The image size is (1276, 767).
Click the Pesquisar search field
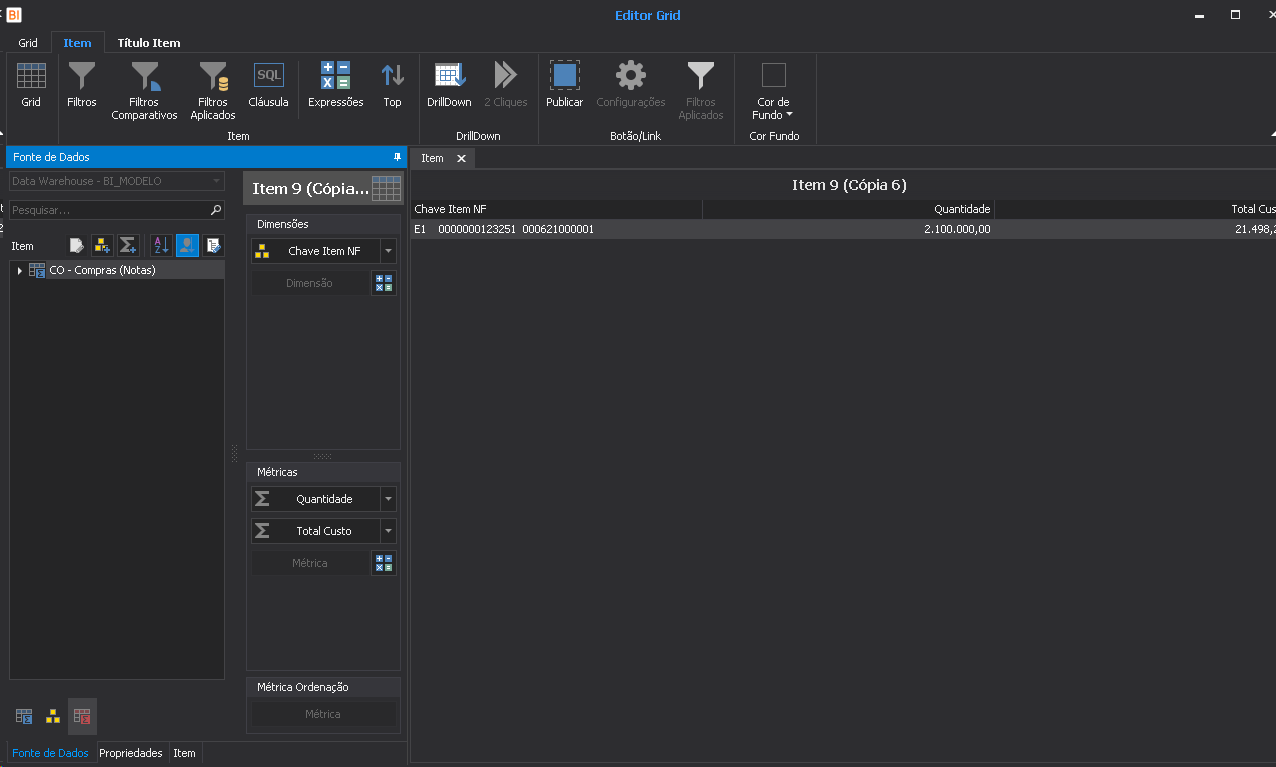click(110, 211)
